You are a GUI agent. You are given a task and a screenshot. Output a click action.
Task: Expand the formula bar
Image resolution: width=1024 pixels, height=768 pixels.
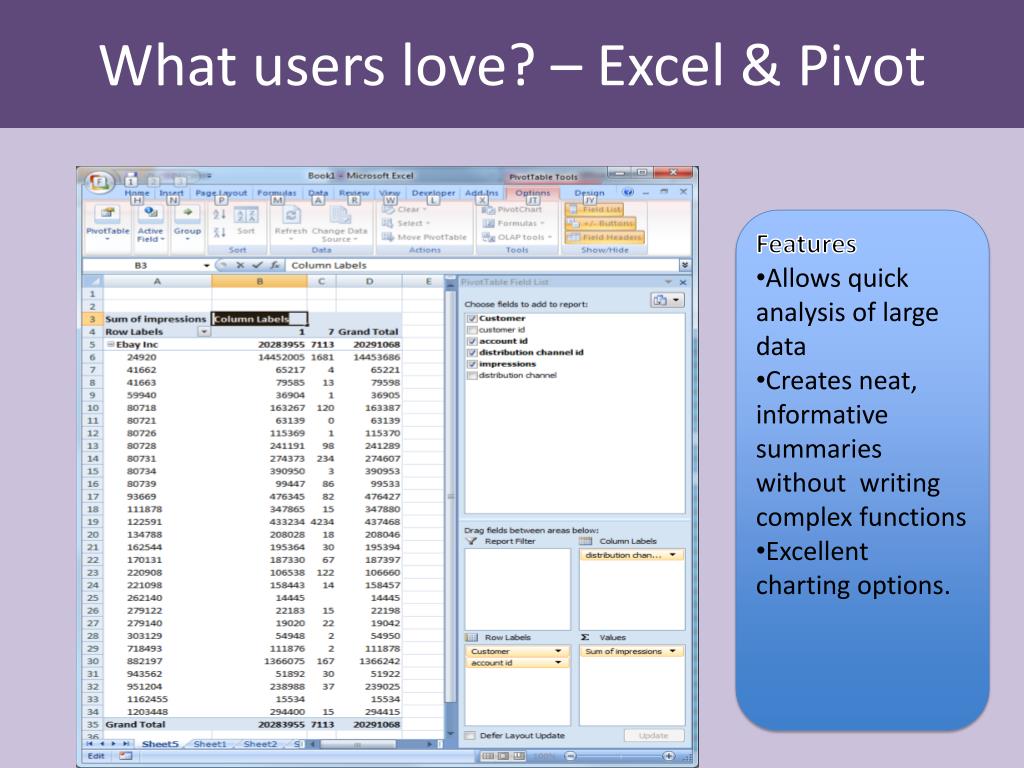click(684, 265)
